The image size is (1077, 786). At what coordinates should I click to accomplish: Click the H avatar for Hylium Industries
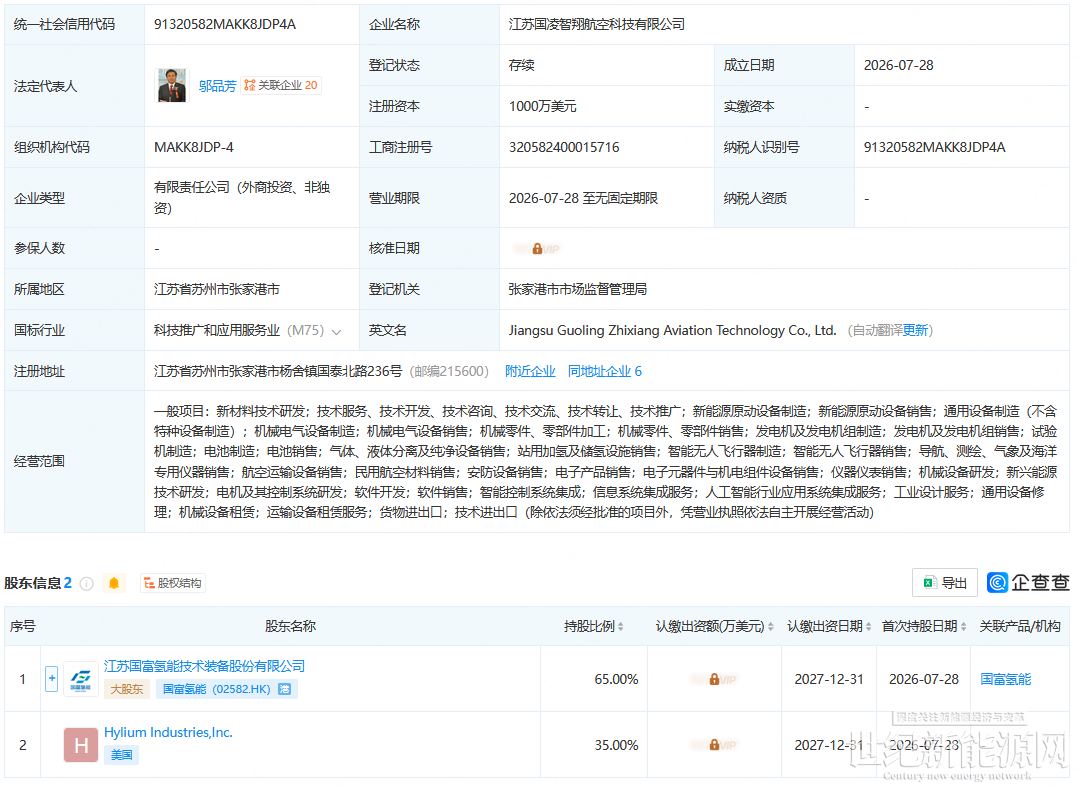tap(80, 745)
